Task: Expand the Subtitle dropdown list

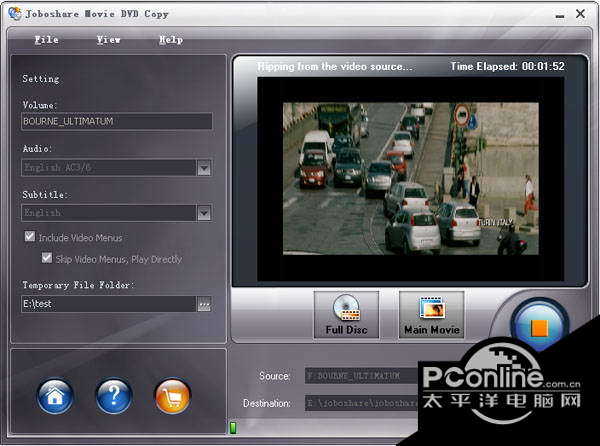Action: (x=204, y=213)
